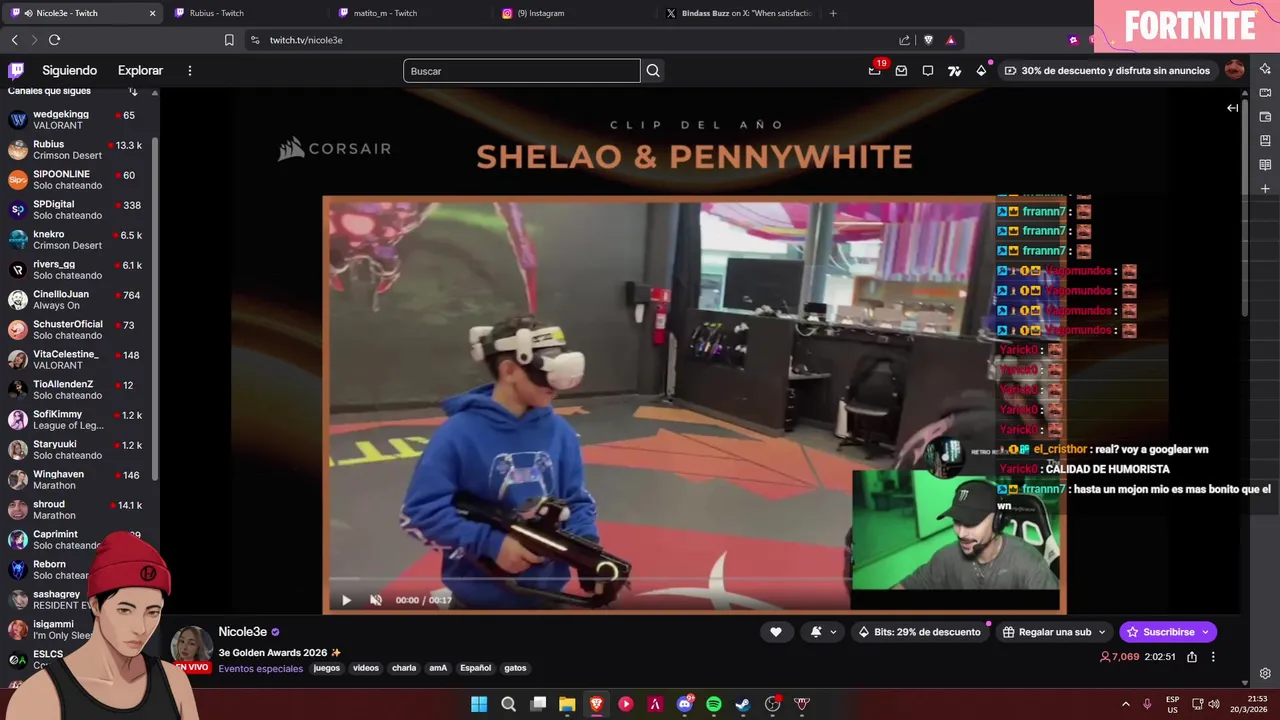Open reading list in Brave sidebar
This screenshot has height=720, width=1280.
click(1265, 165)
